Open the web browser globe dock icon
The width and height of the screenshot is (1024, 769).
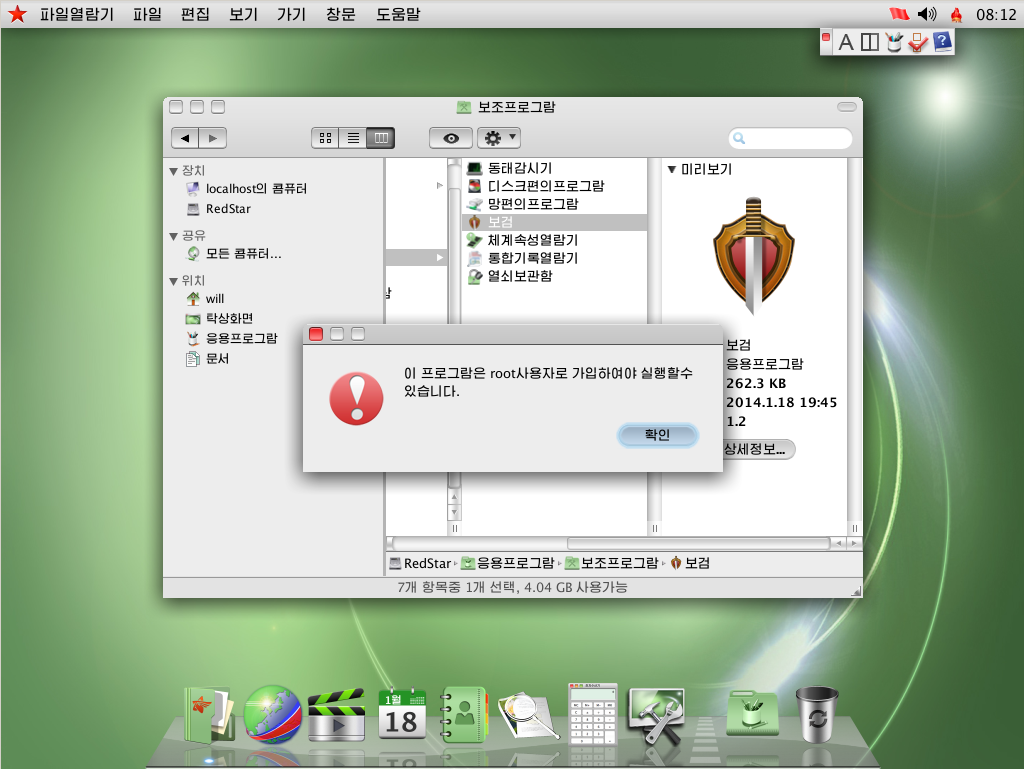273,714
